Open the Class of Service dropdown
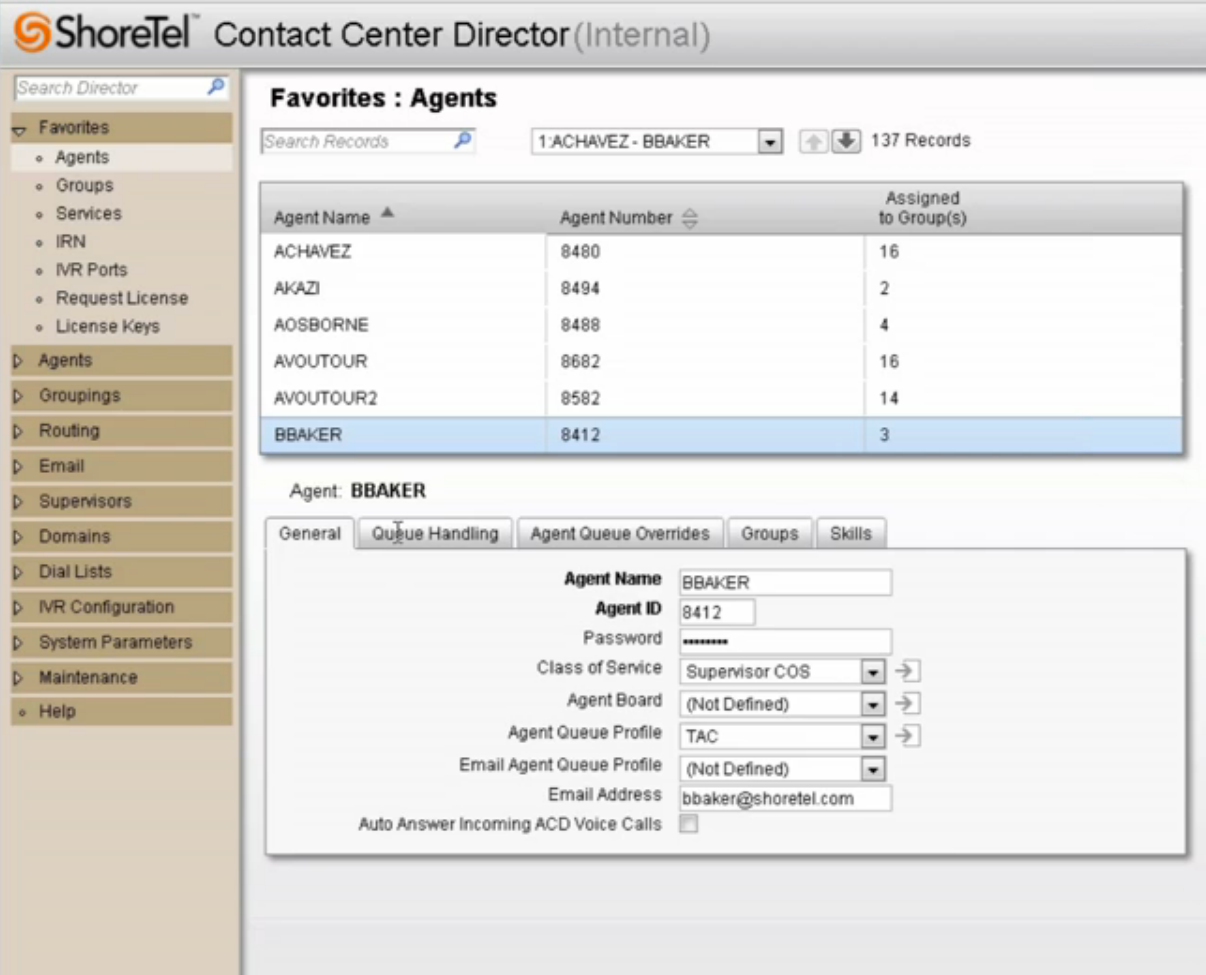1206x975 pixels. tap(875, 671)
